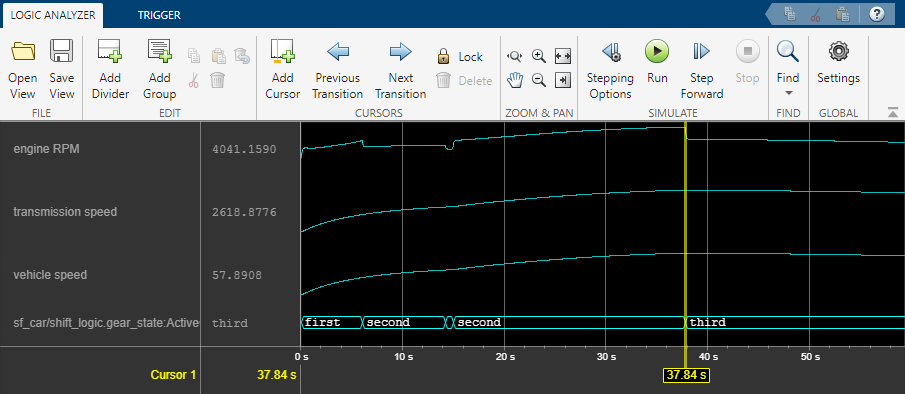The image size is (905, 394).
Task: Add a new cursor with Add Cursor
Action: click(283, 70)
